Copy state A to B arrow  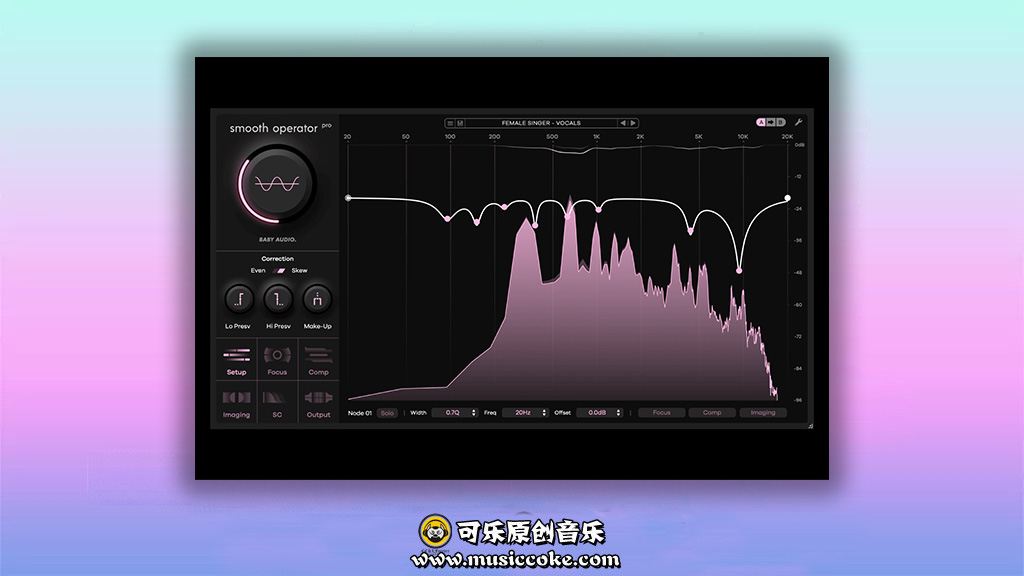(x=771, y=122)
